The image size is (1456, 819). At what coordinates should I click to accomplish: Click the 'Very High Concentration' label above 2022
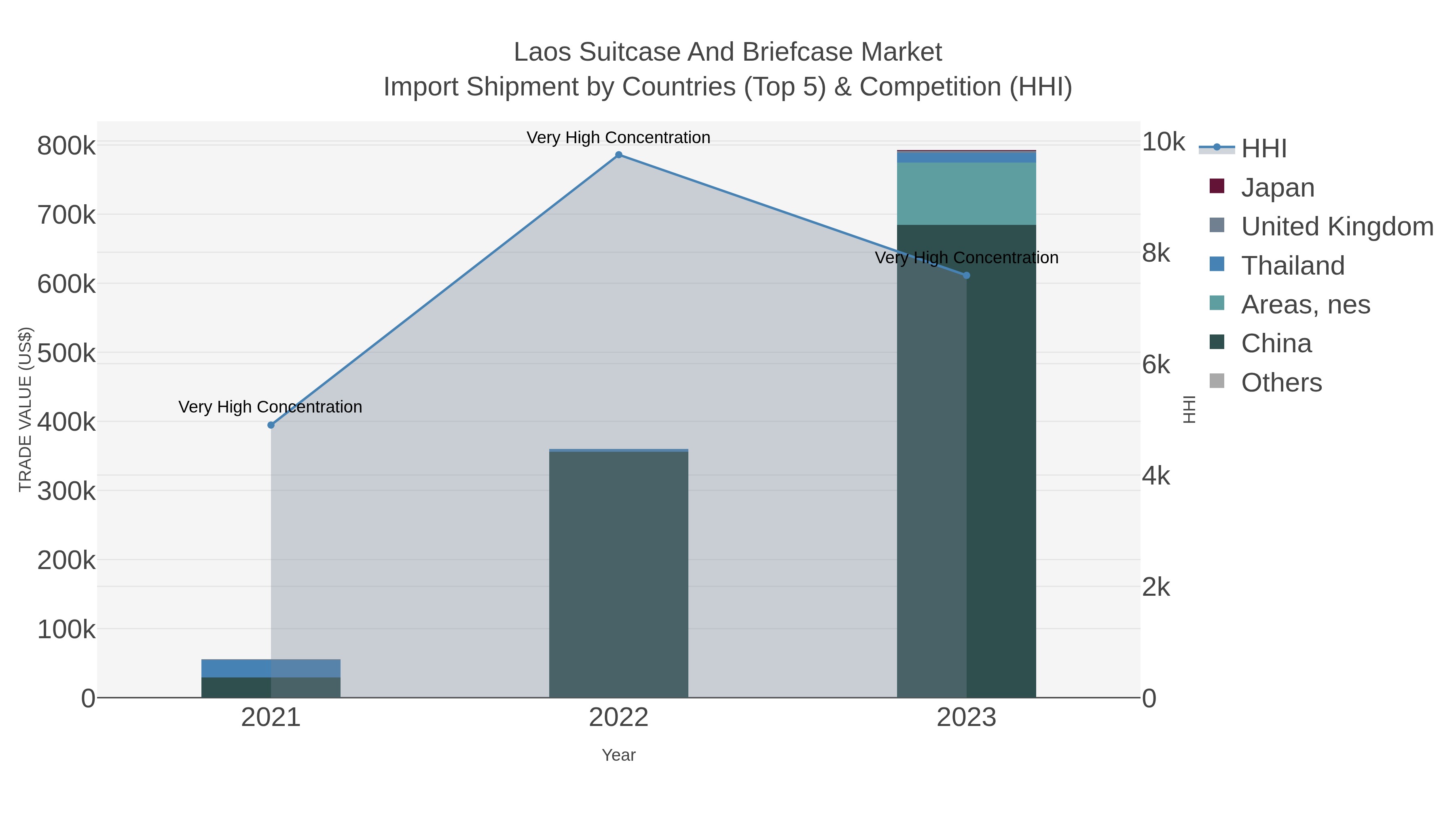(618, 138)
